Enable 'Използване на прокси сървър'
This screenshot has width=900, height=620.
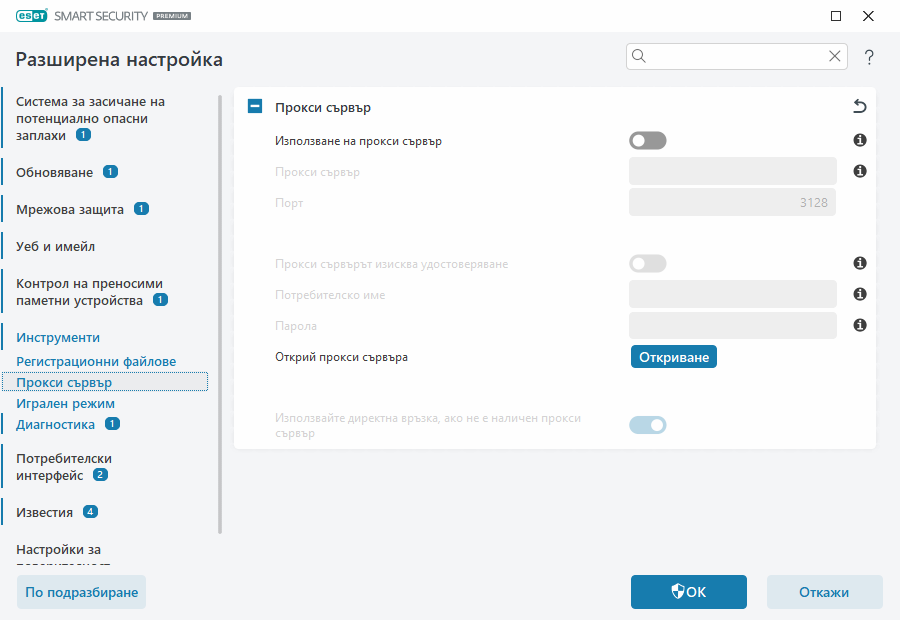pyautogui.click(x=647, y=140)
